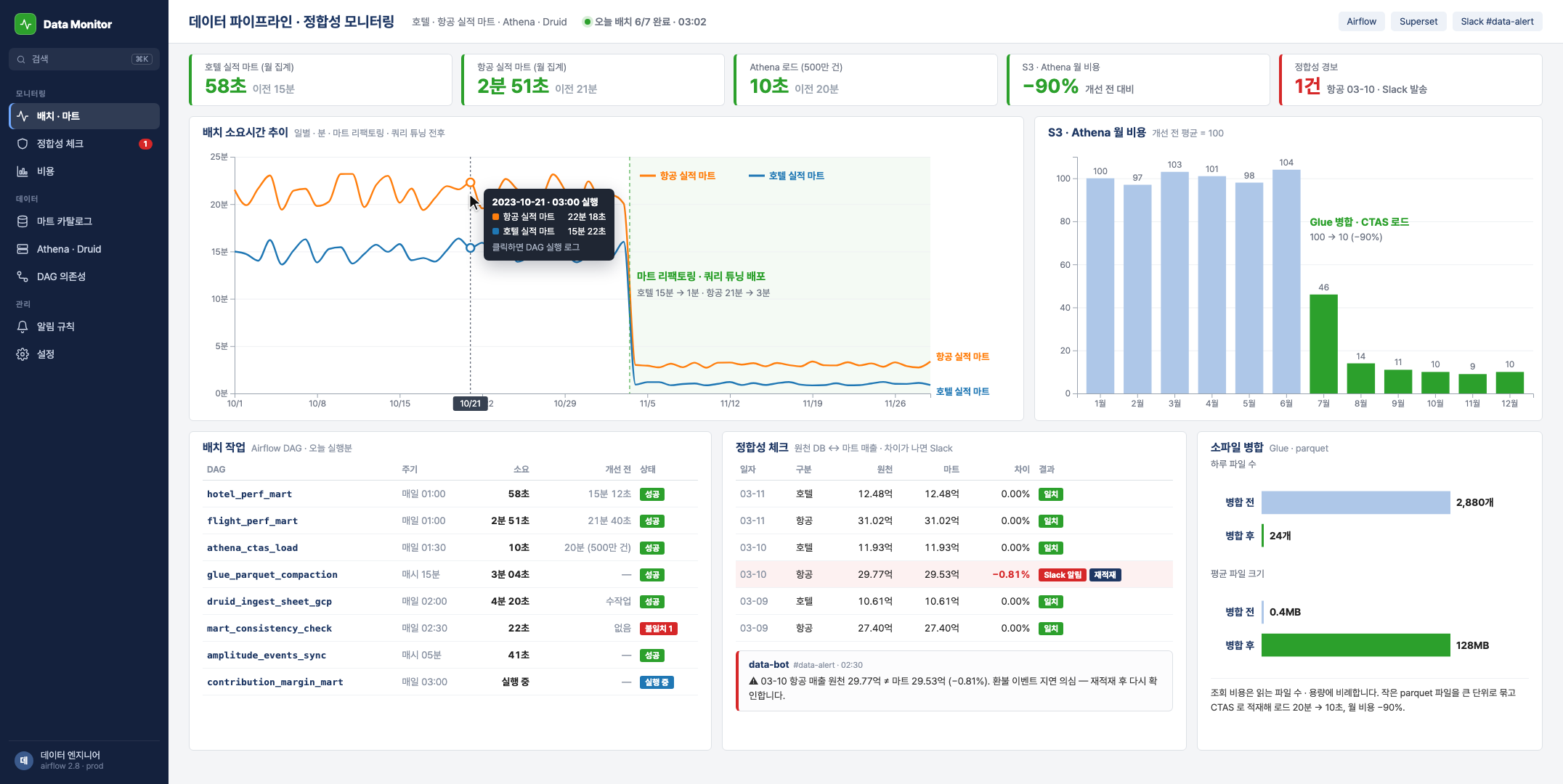Open Slack #data-alert button
1563x784 pixels.
[x=1497, y=22]
